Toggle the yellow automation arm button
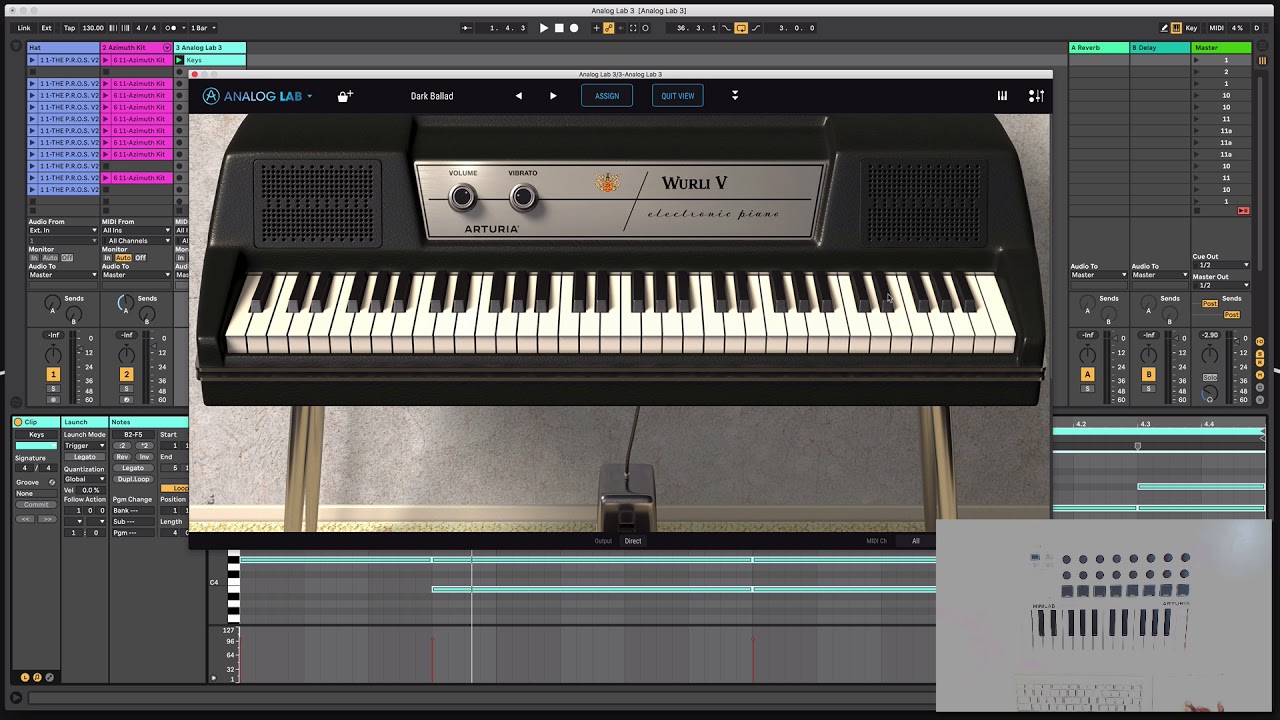Viewport: 1280px width, 720px height. tap(608, 28)
